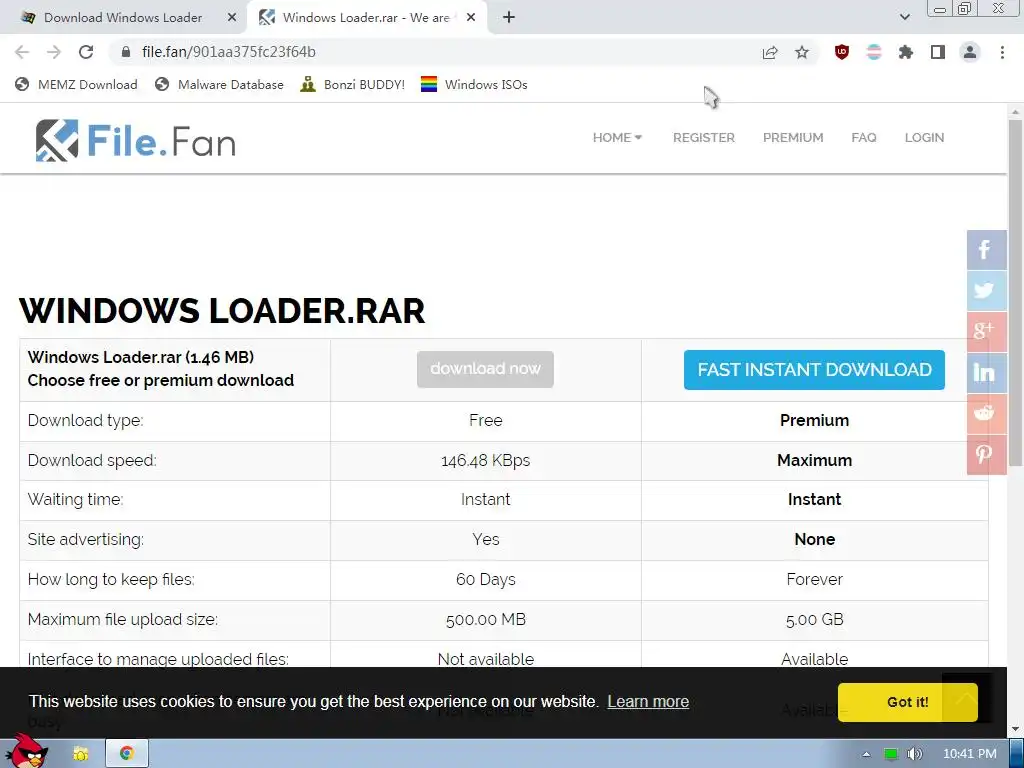Click the striped flag extension icon
Viewport: 1024px width, 768px height.
tap(874, 52)
